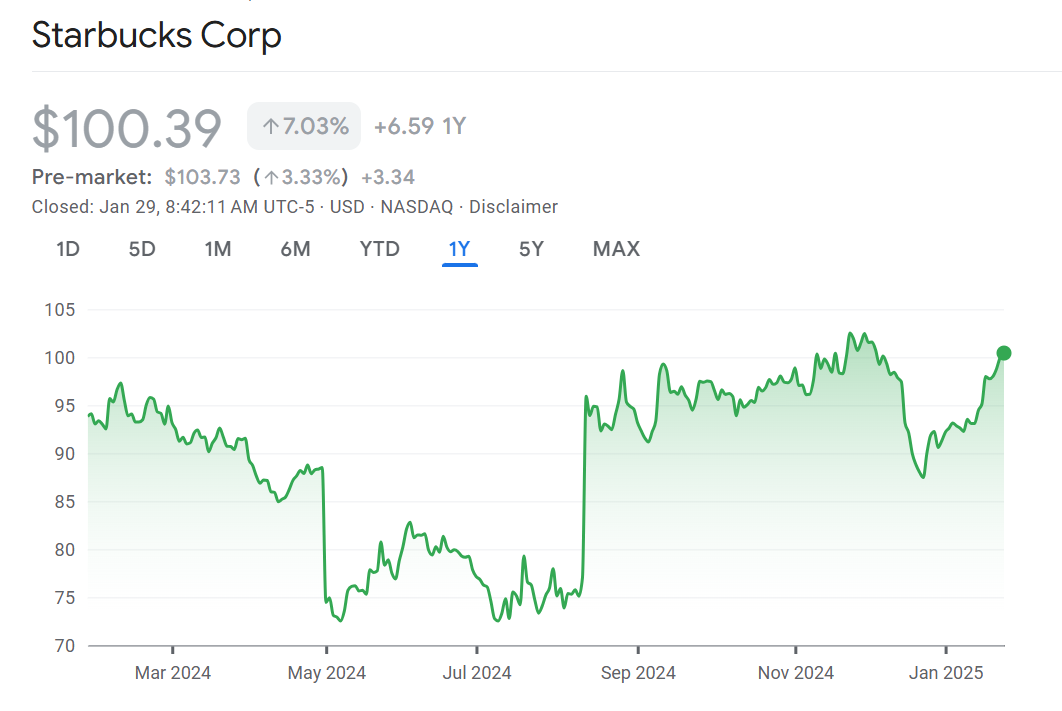The width and height of the screenshot is (1062, 711).
Task: Click the up arrow in the 7.03% badge
Action: click(x=269, y=127)
